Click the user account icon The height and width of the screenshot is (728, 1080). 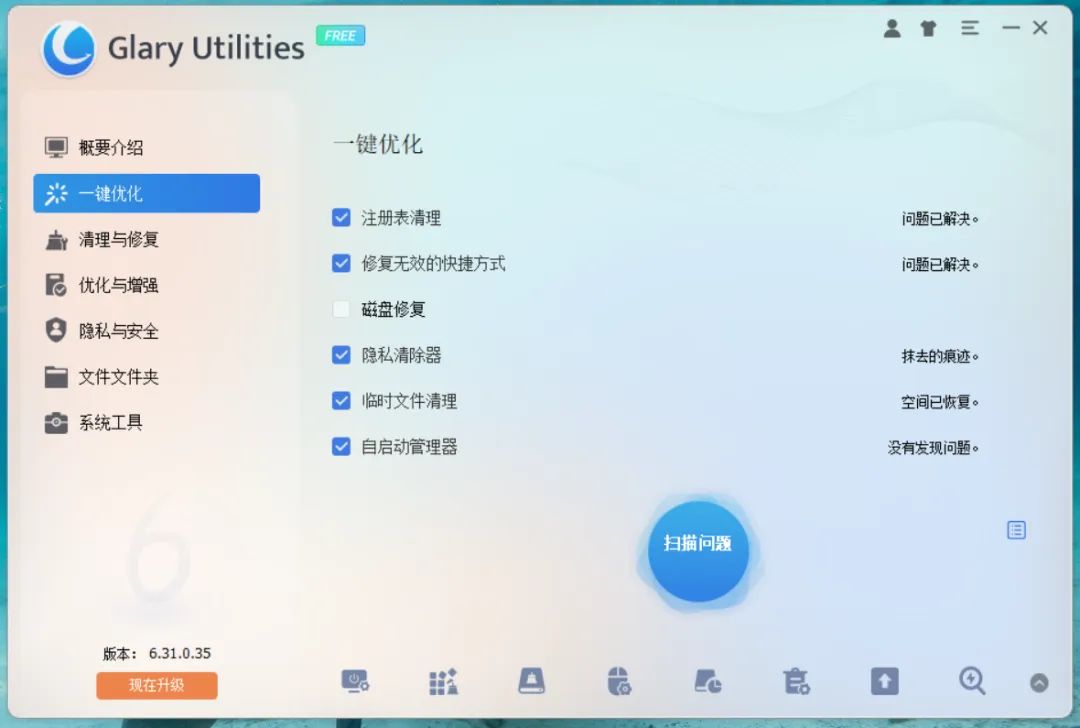coord(892,28)
